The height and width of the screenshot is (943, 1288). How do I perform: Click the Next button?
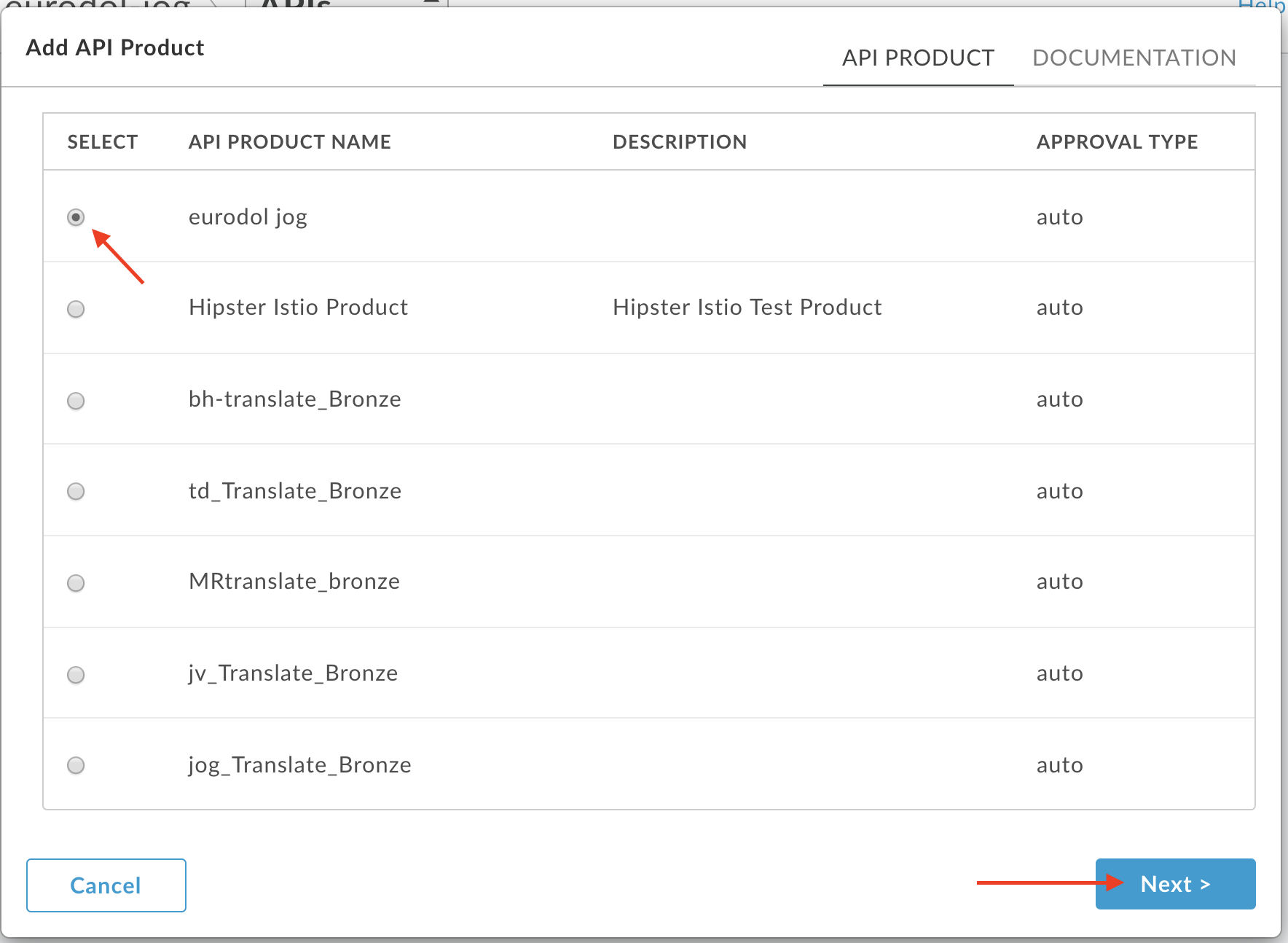(x=1175, y=884)
